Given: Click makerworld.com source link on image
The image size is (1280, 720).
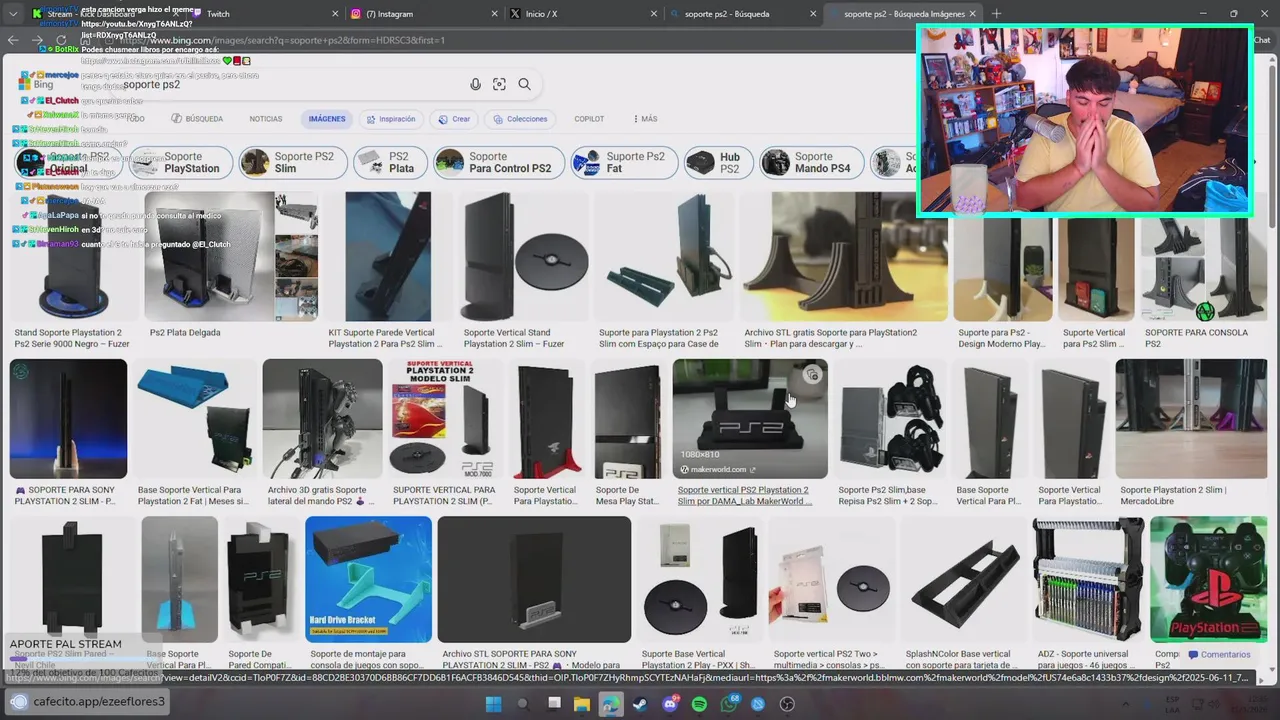Looking at the screenshot, I should tap(718, 469).
